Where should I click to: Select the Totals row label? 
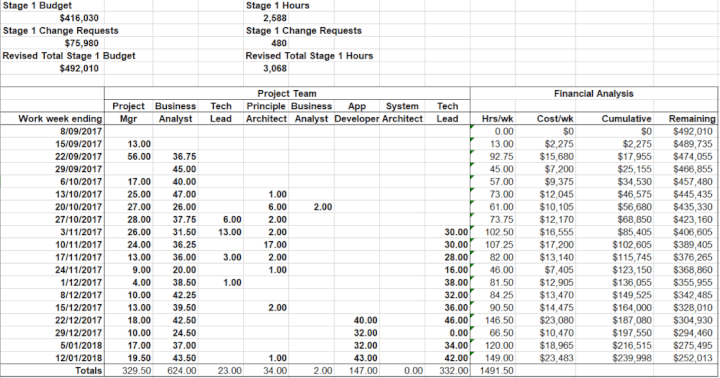89,371
